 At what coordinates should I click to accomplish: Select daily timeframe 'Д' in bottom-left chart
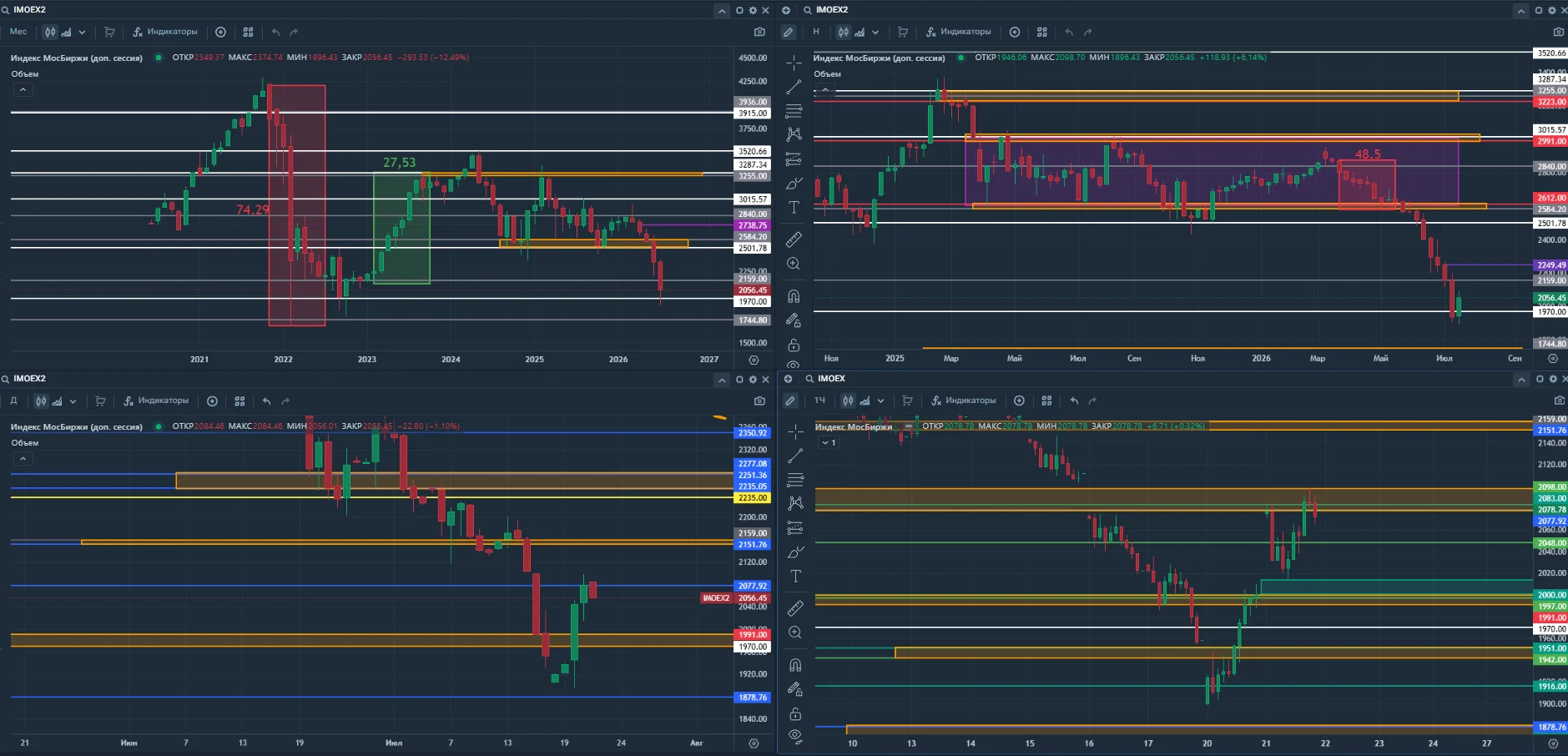[13, 401]
